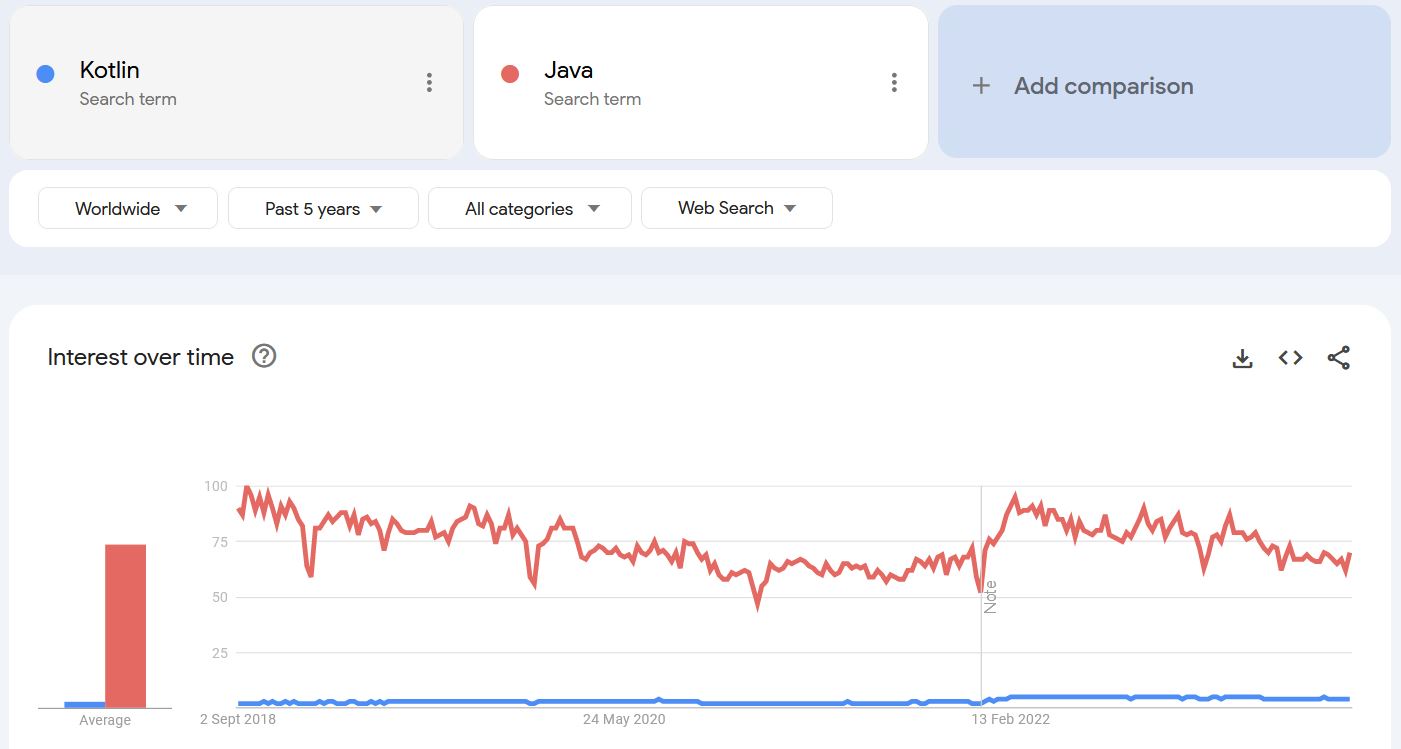The width and height of the screenshot is (1401, 749).
Task: Open the Web Search type dropdown
Action: (736, 208)
